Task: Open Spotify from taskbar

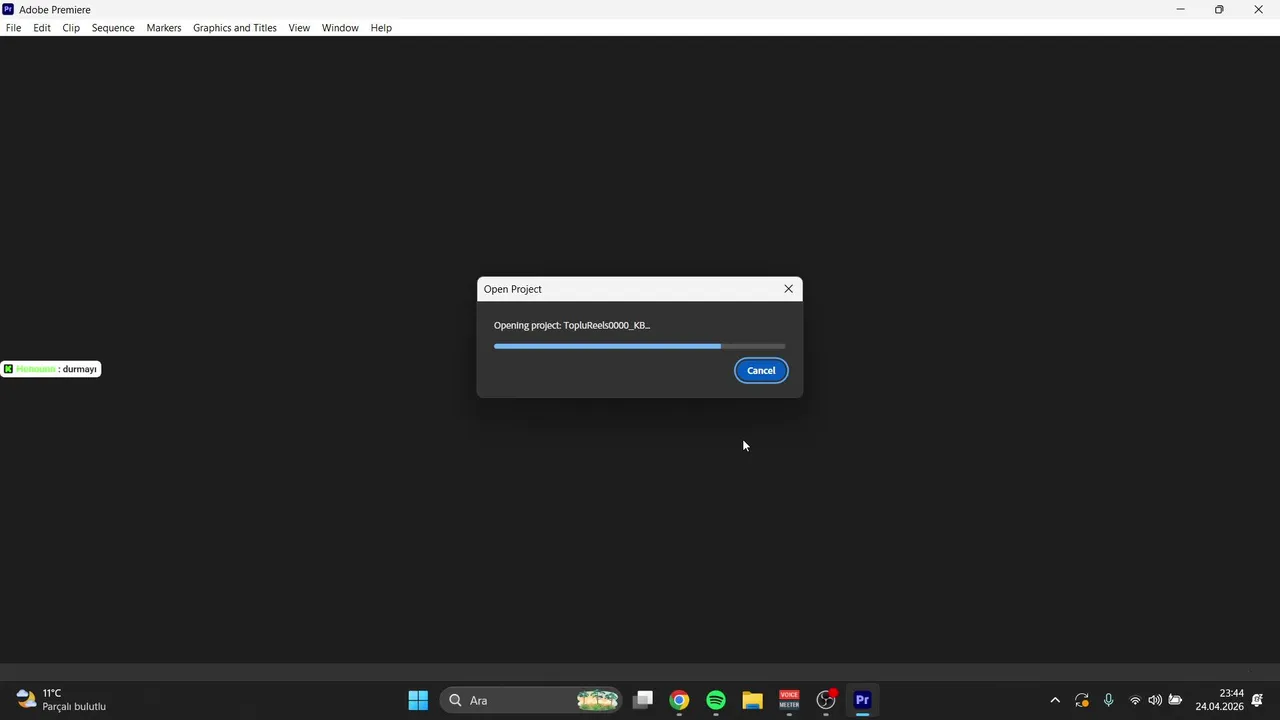Action: tap(716, 700)
